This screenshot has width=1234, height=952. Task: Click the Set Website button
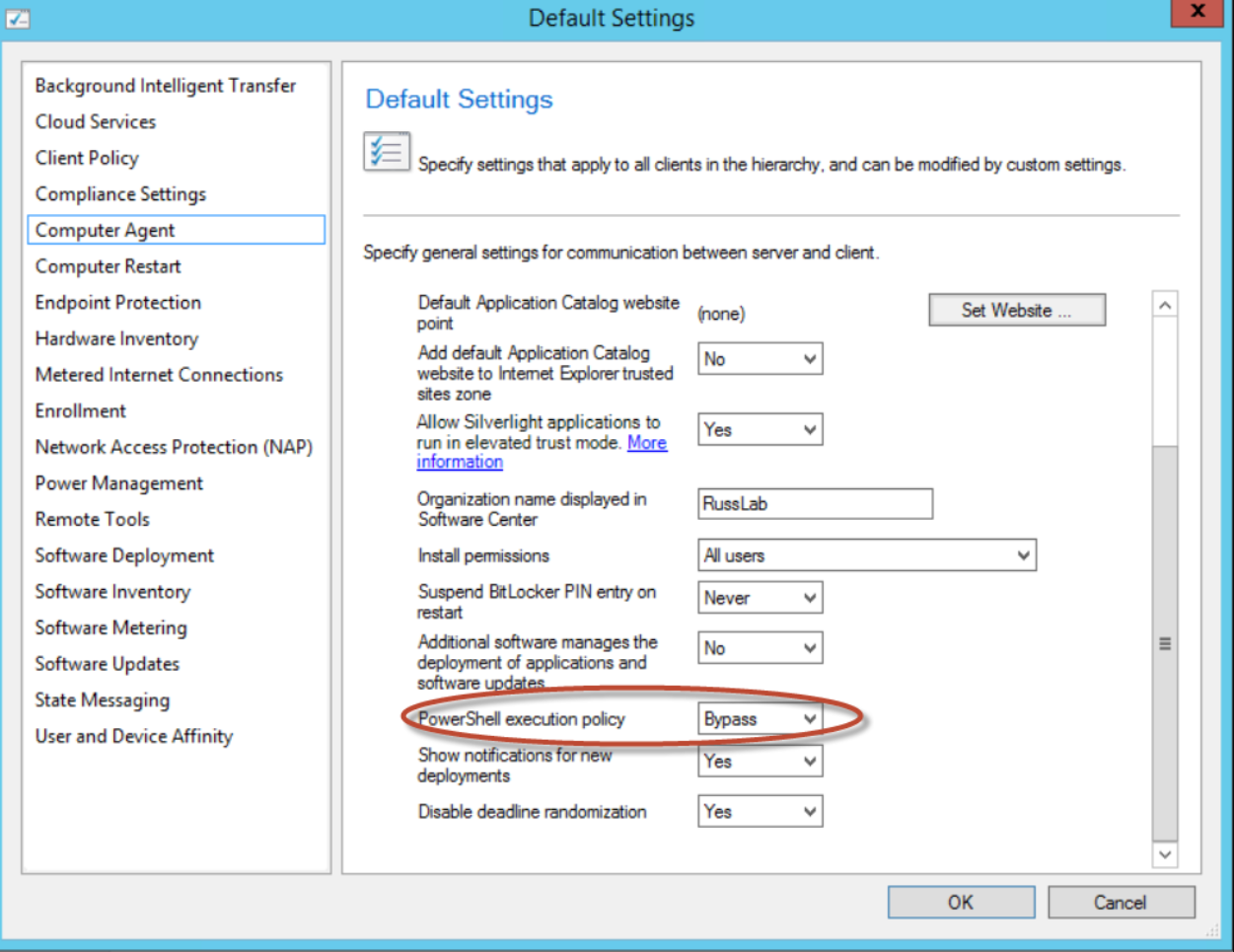click(1016, 311)
